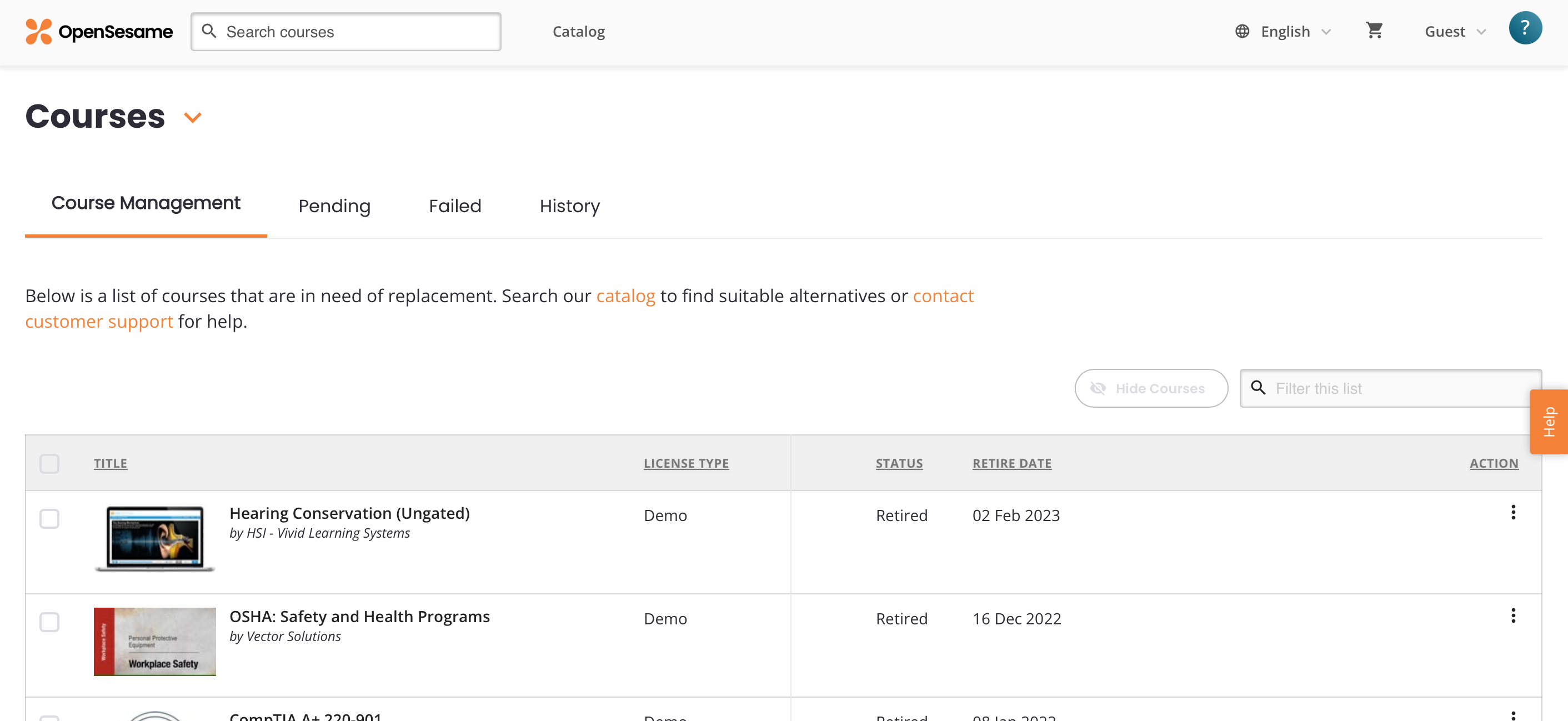
Task: Open the English language dropdown
Action: [1283, 32]
